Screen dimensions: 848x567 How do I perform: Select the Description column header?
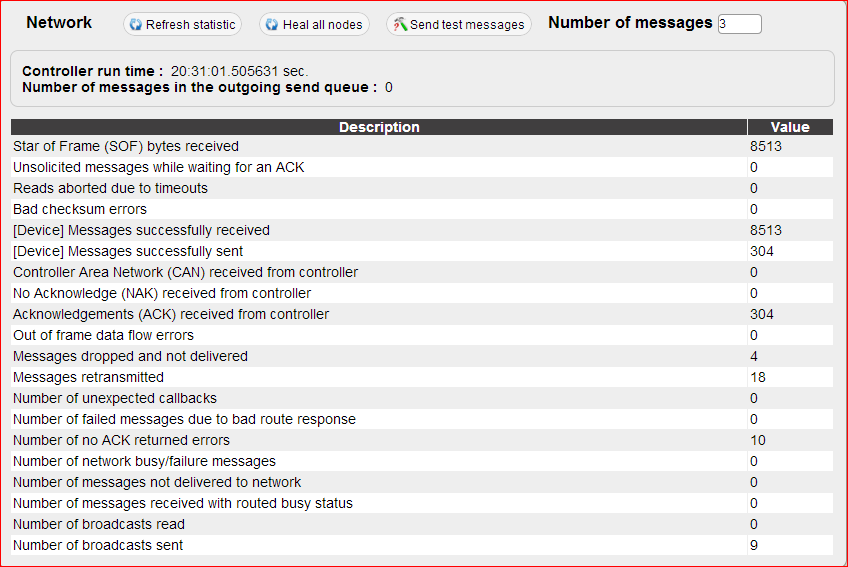(x=379, y=127)
